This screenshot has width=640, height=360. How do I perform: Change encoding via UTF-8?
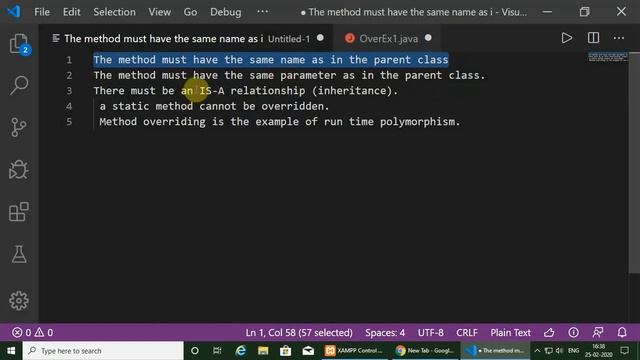click(430, 332)
